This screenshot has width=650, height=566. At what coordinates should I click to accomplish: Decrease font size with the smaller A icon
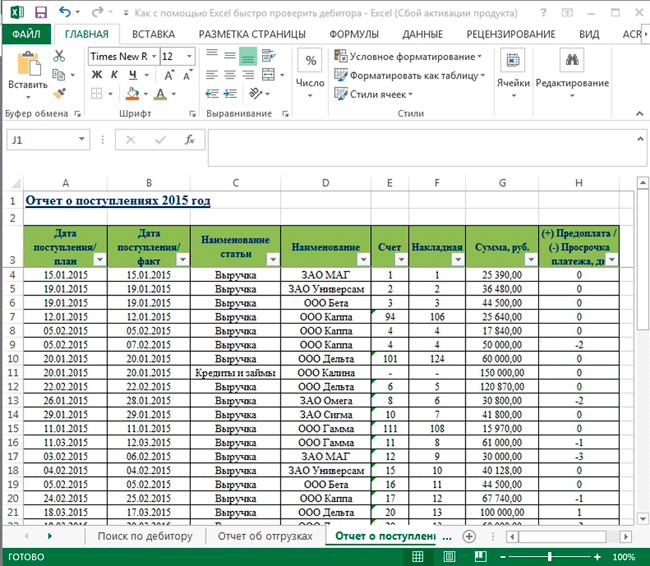tap(187, 75)
